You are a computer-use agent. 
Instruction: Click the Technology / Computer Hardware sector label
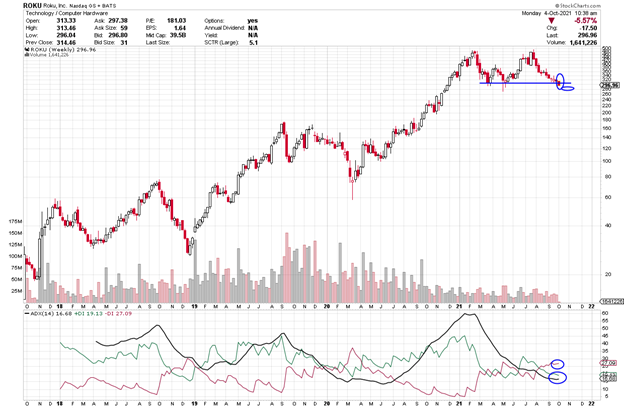pos(67,13)
